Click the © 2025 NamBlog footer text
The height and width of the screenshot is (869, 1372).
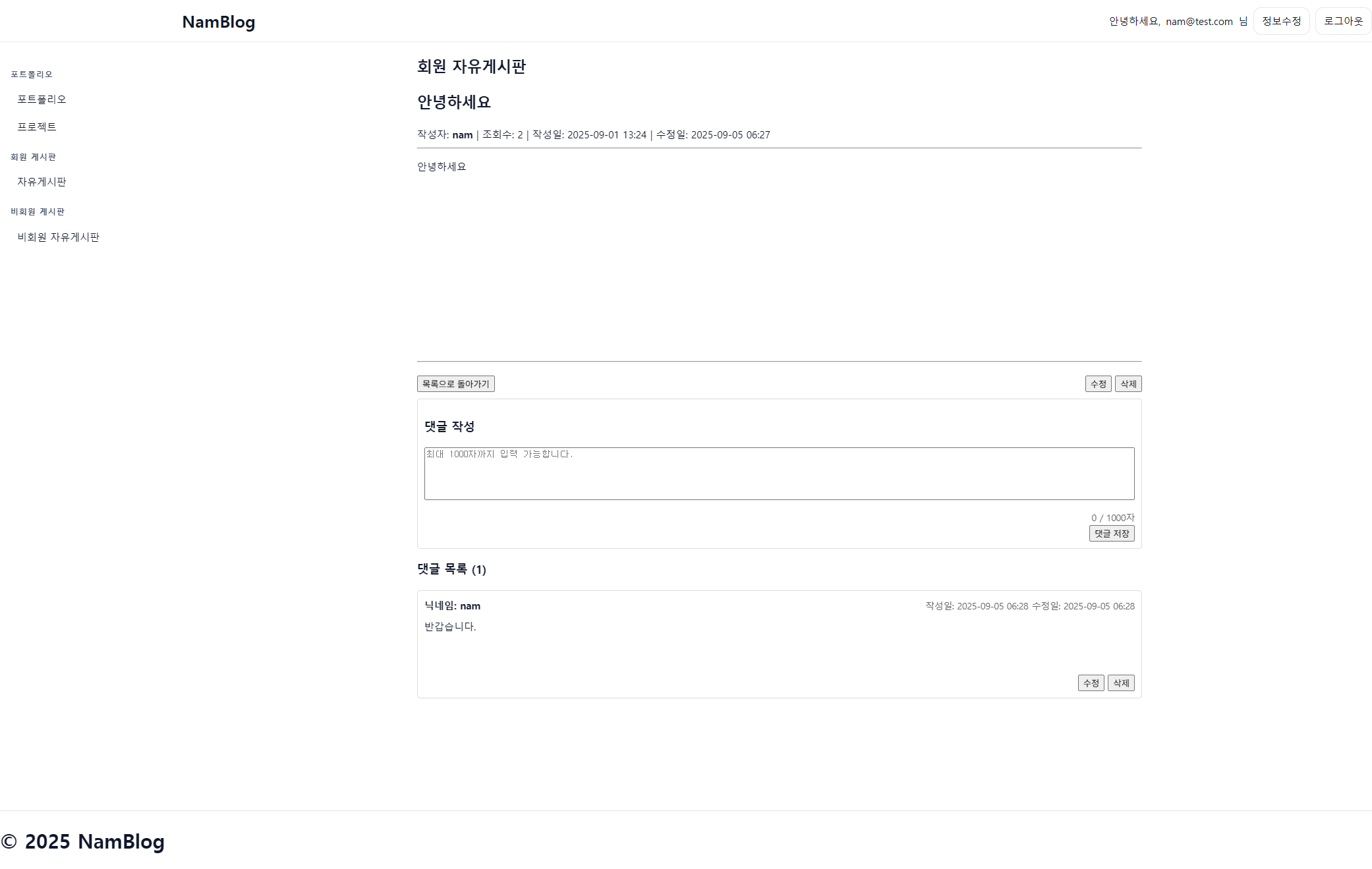(x=83, y=841)
